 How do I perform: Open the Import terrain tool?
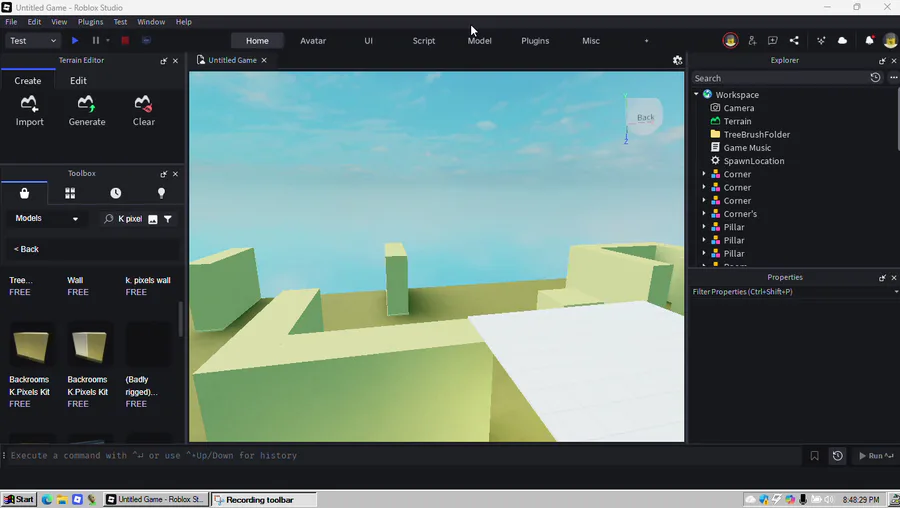click(29, 111)
